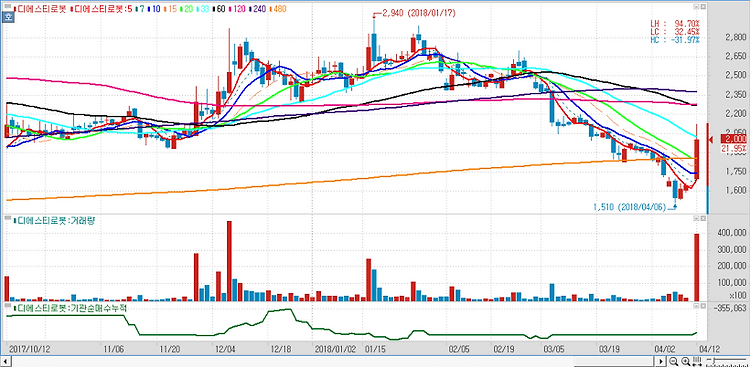Click the 03/05 date axis label
The image size is (750, 367).
pos(554,348)
